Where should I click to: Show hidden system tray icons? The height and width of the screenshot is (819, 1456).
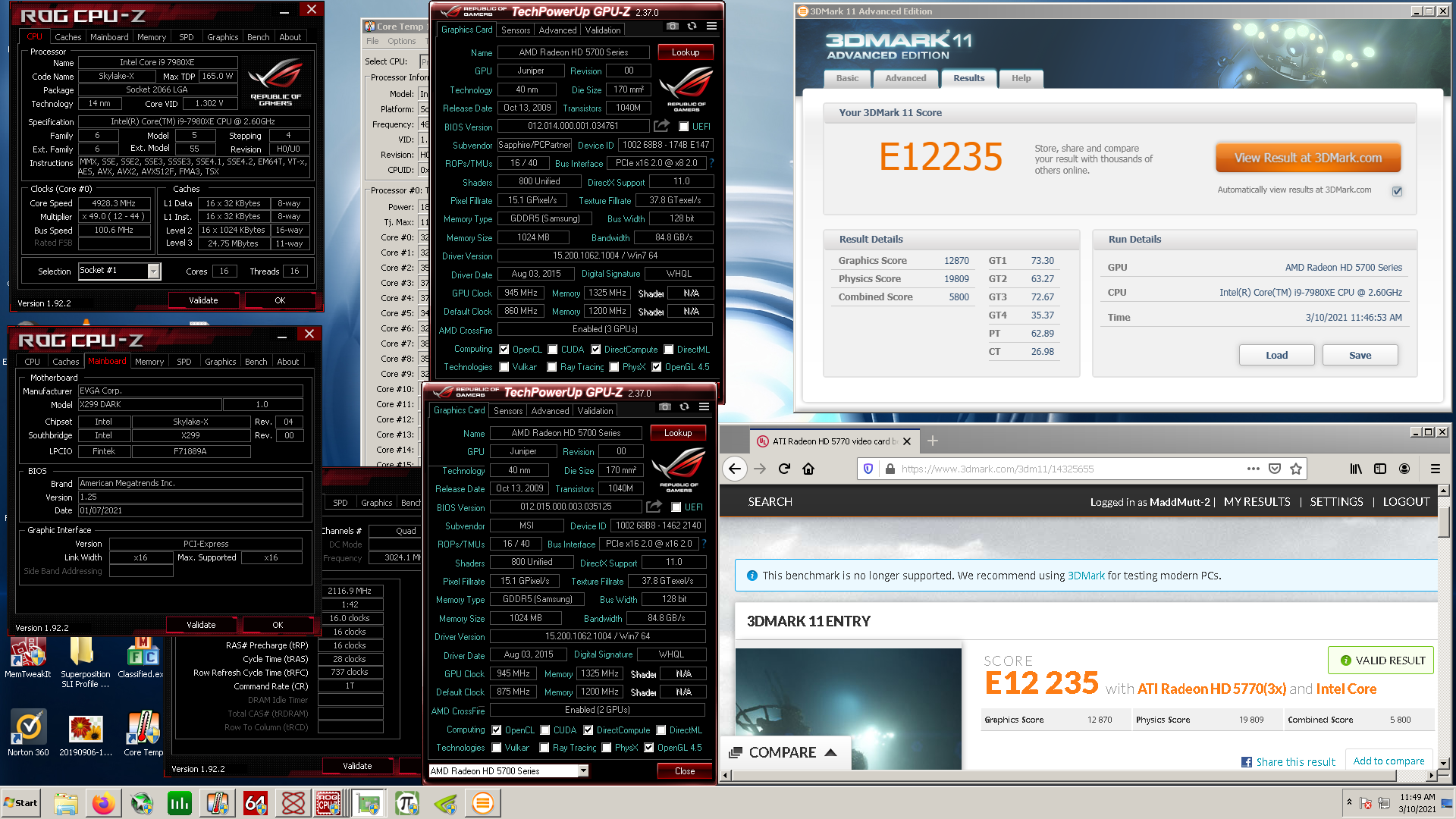coord(1349,802)
